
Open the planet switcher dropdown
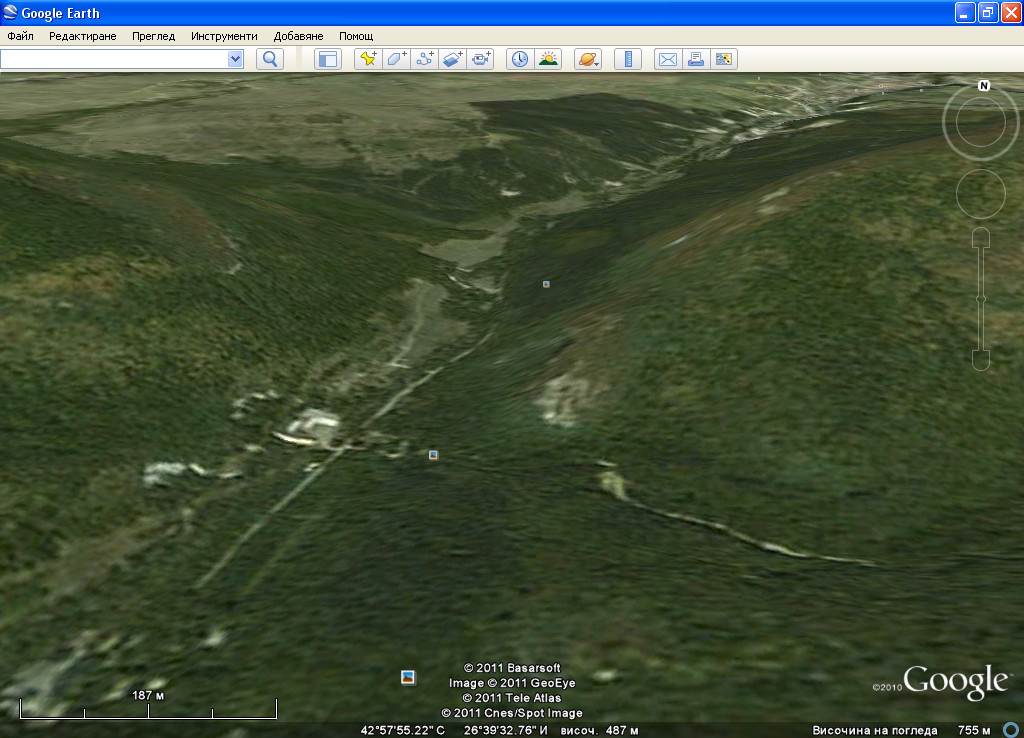point(588,59)
